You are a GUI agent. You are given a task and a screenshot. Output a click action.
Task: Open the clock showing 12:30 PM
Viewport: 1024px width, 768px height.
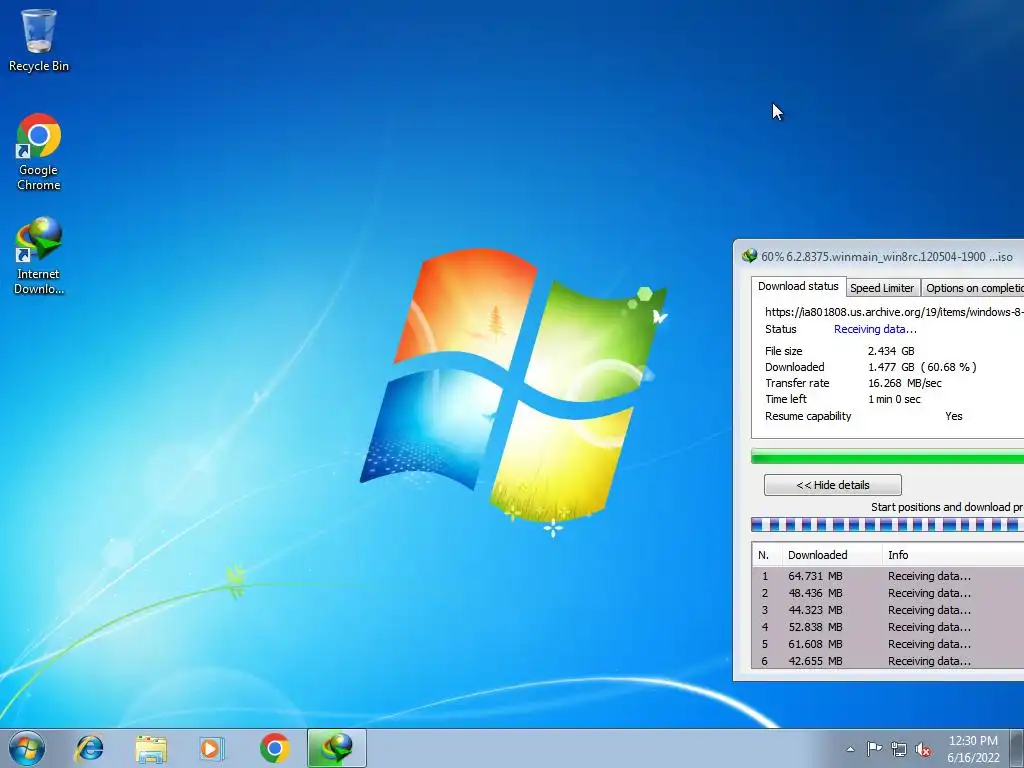coord(973,741)
